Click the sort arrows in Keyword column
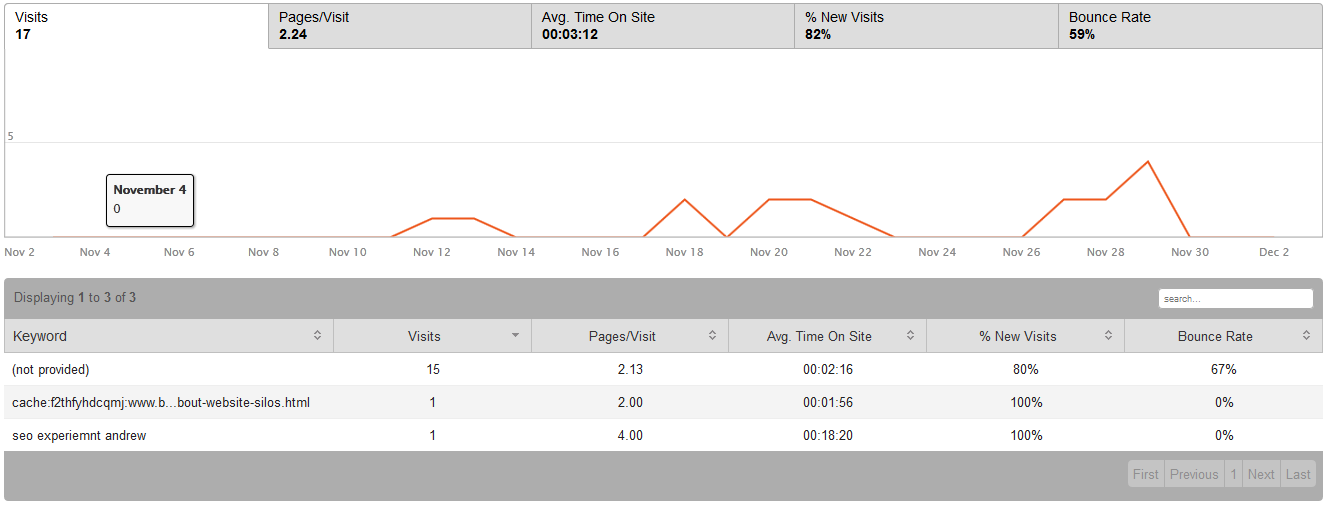The height and width of the screenshot is (506, 1324). (317, 336)
